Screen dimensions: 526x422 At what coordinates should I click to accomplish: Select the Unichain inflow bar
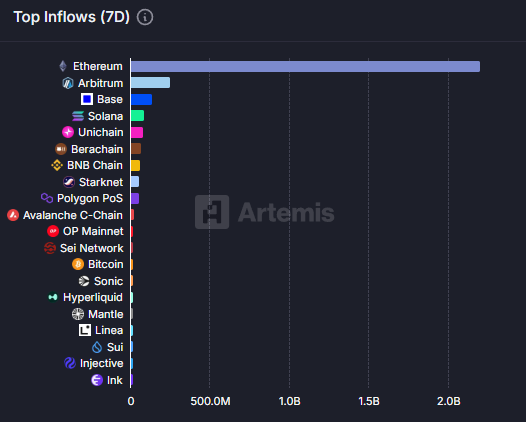point(137,132)
